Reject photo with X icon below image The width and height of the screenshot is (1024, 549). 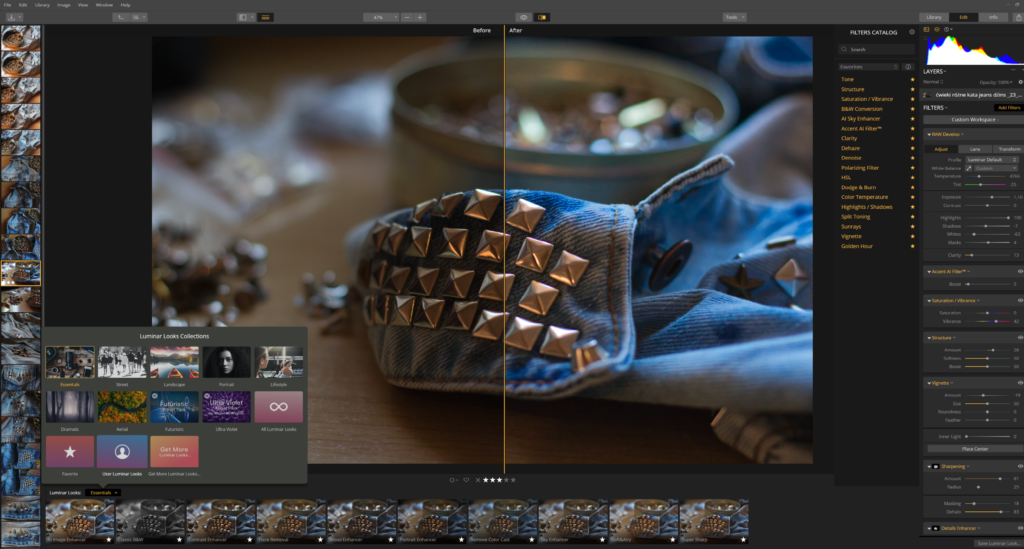click(x=477, y=480)
